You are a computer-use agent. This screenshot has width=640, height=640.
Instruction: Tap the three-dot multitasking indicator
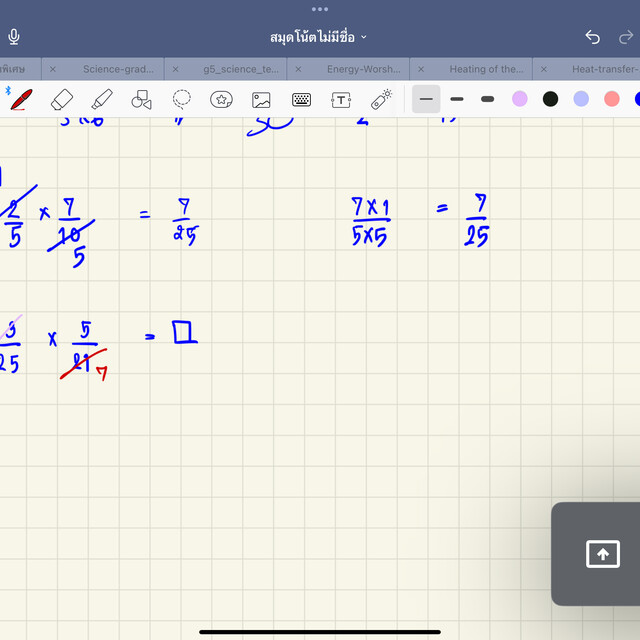click(x=320, y=9)
